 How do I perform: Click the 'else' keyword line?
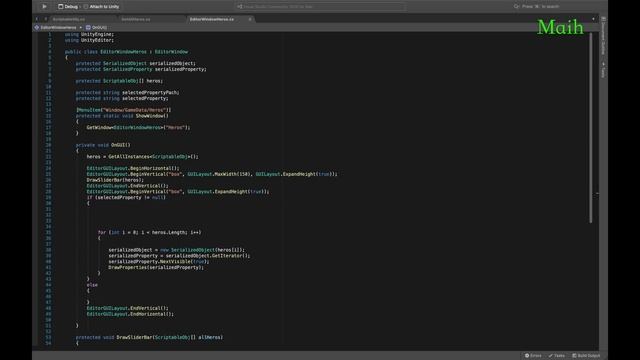pyautogui.click(x=92, y=285)
